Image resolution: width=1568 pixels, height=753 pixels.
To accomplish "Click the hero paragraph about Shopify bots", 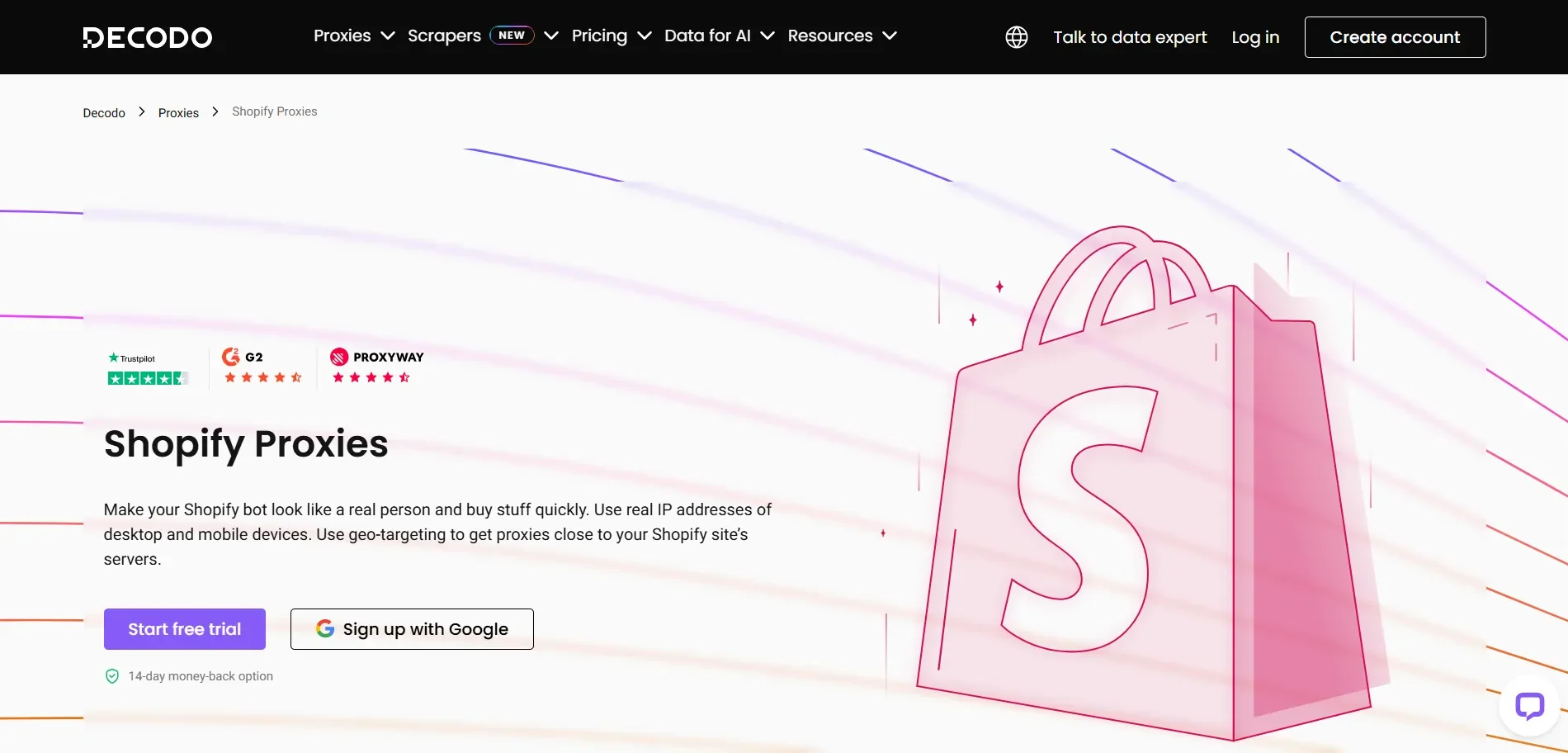I will click(x=437, y=534).
